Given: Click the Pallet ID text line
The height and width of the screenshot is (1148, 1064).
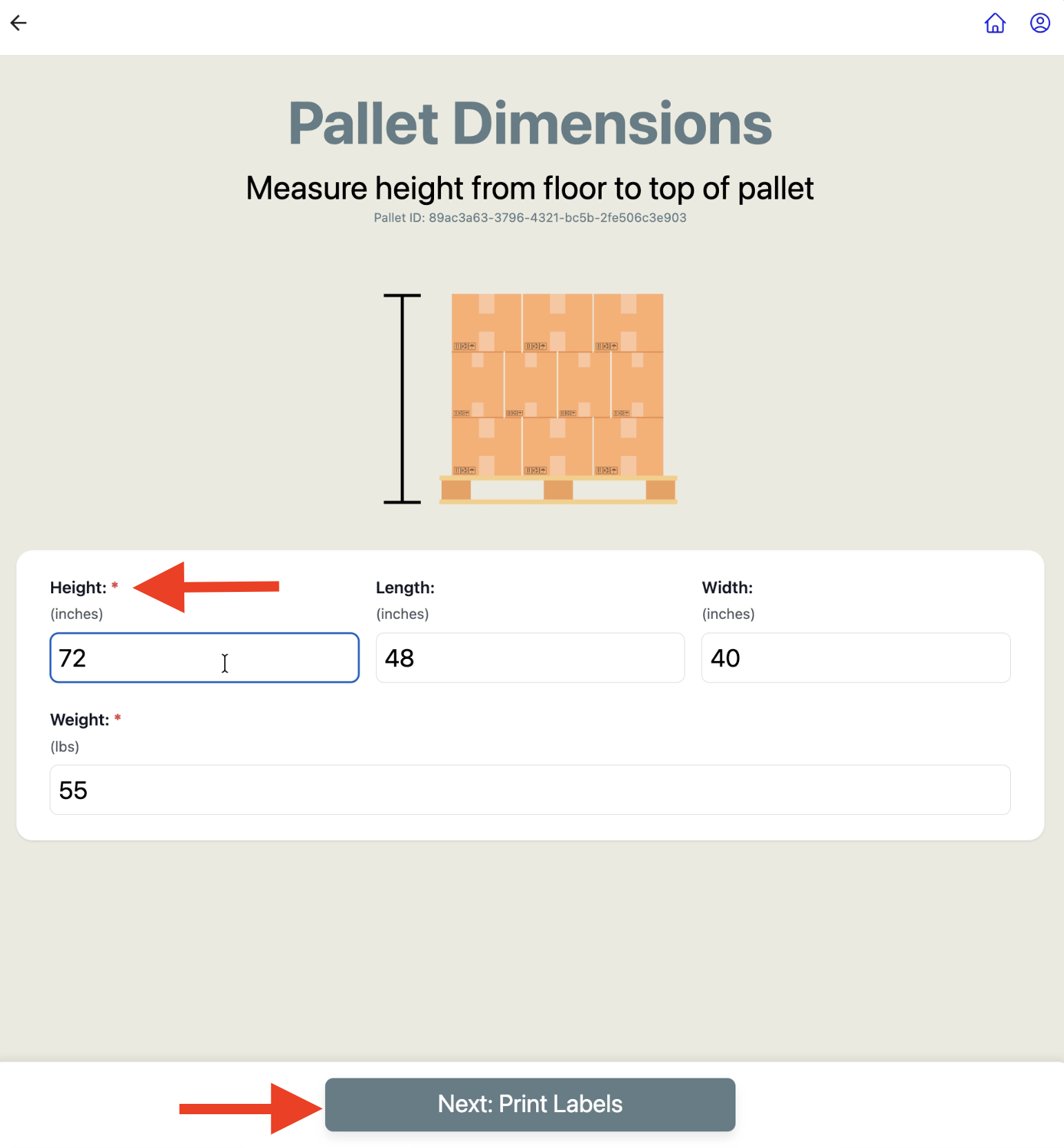Looking at the screenshot, I should point(530,218).
